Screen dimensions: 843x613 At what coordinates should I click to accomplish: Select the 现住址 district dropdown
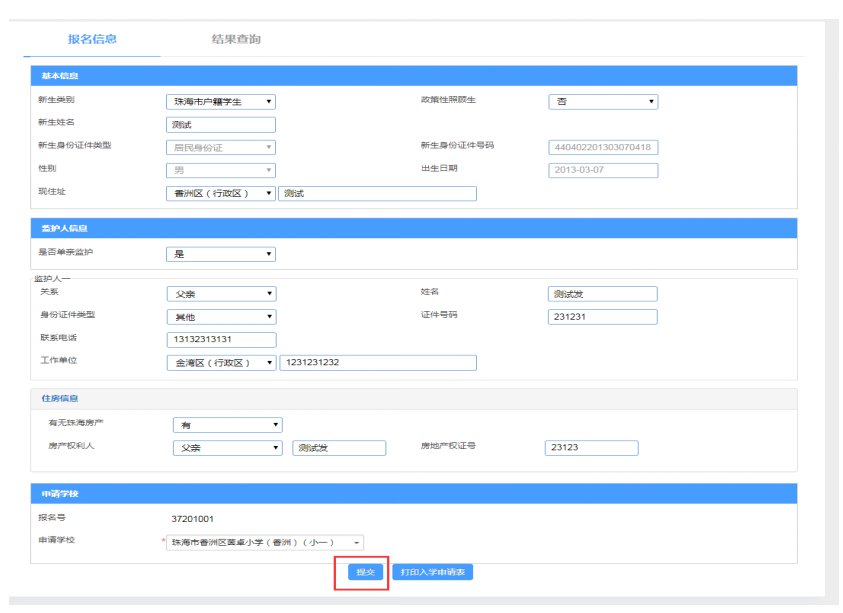coord(220,194)
